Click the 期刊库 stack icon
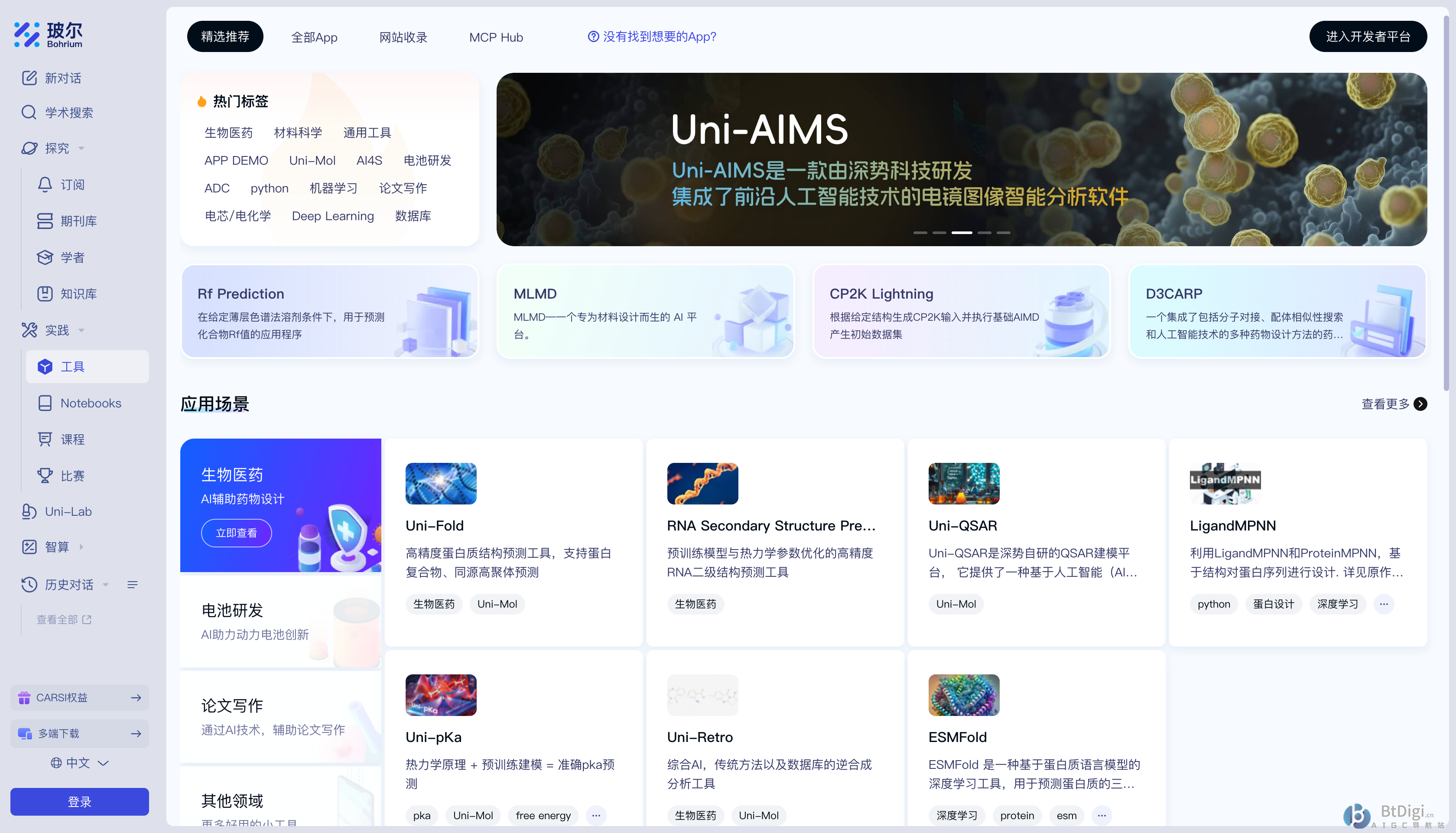 (x=45, y=221)
